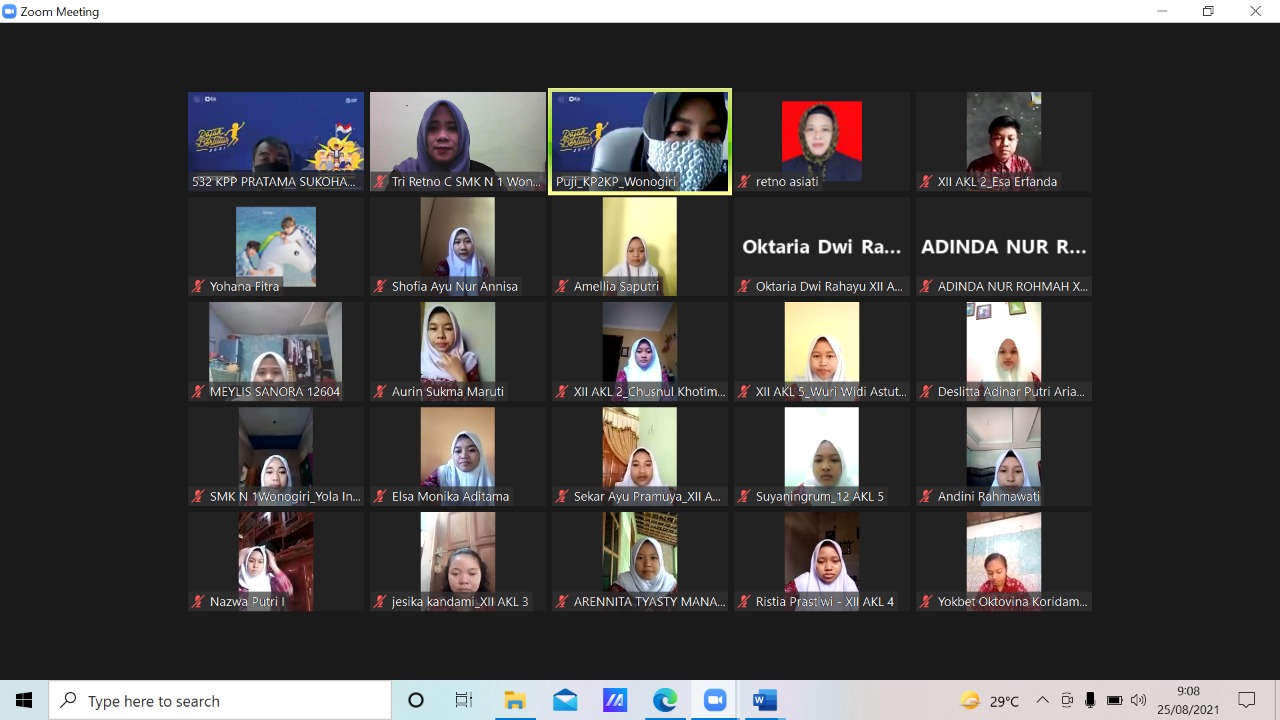Screen dimensions: 1280x720
Task: Click the muted mic icon beside Andini Rahmawati
Action: click(x=926, y=497)
